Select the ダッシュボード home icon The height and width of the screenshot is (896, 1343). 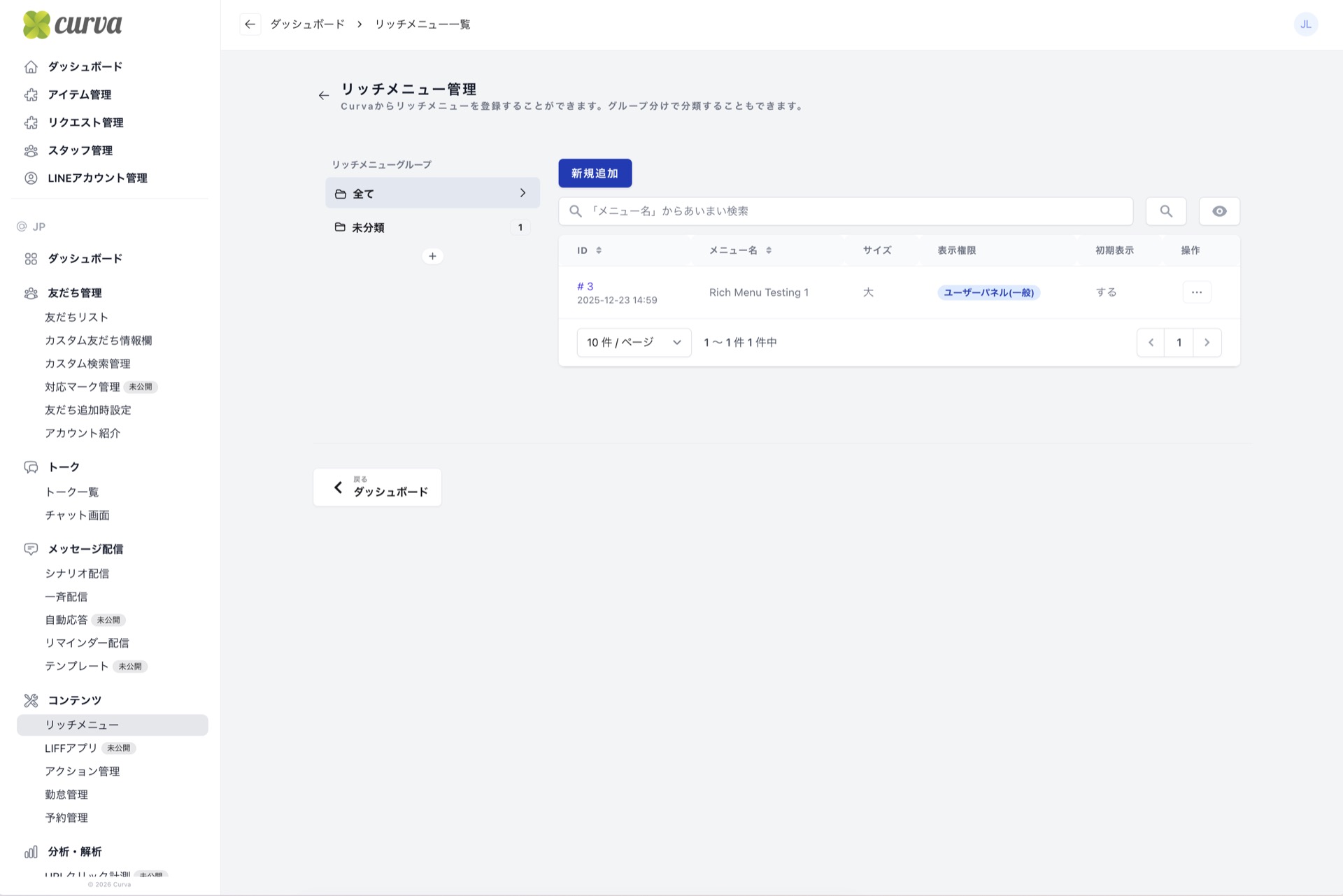31,66
